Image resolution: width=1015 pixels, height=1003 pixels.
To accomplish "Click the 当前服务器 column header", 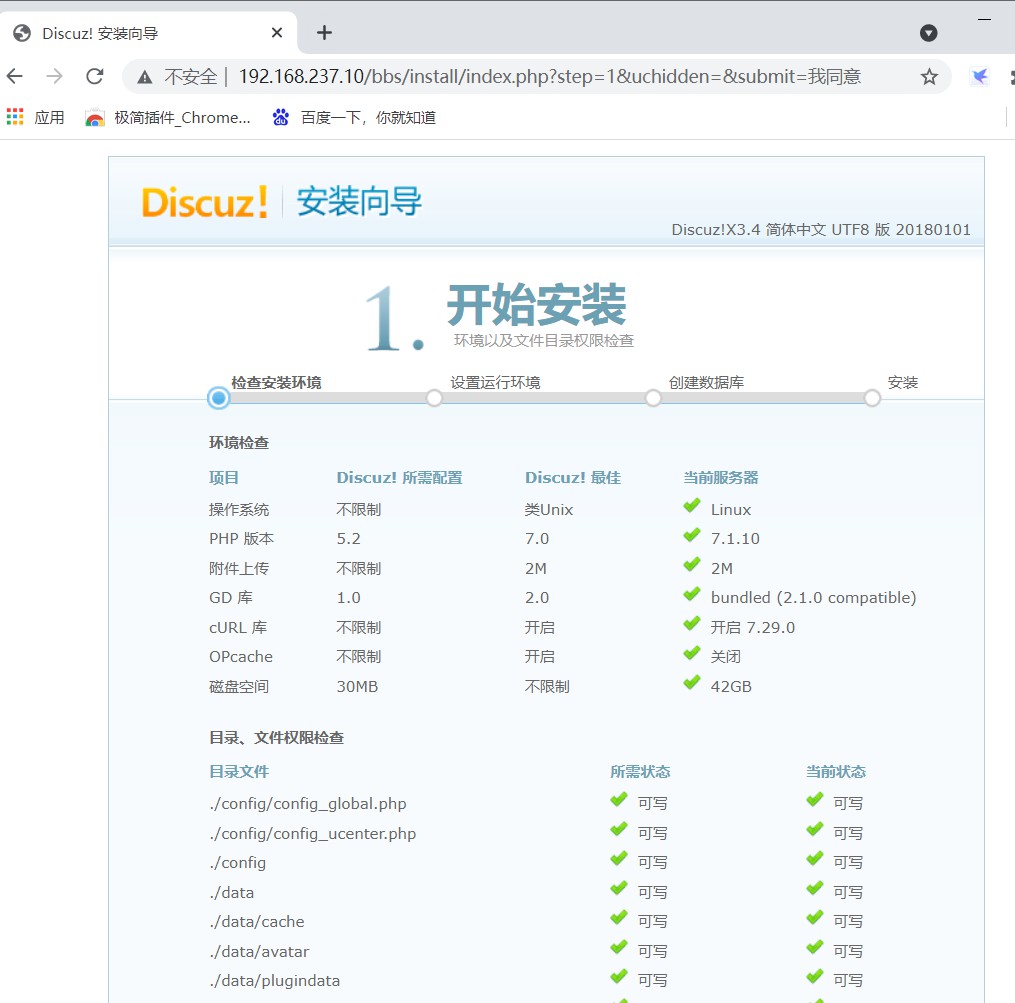I will pyautogui.click(x=721, y=478).
